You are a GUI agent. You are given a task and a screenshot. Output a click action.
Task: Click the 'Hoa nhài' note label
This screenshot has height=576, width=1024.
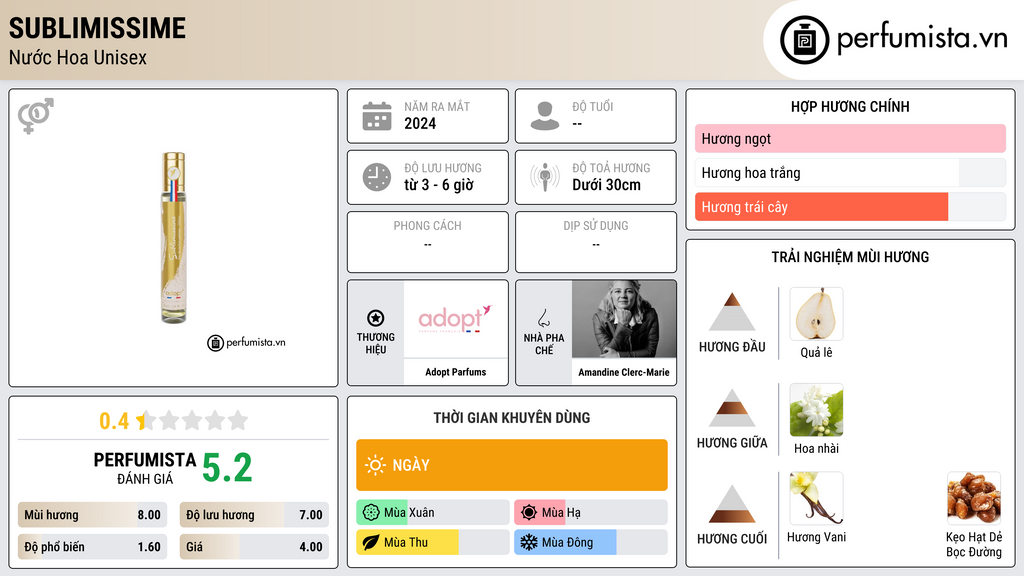816,449
